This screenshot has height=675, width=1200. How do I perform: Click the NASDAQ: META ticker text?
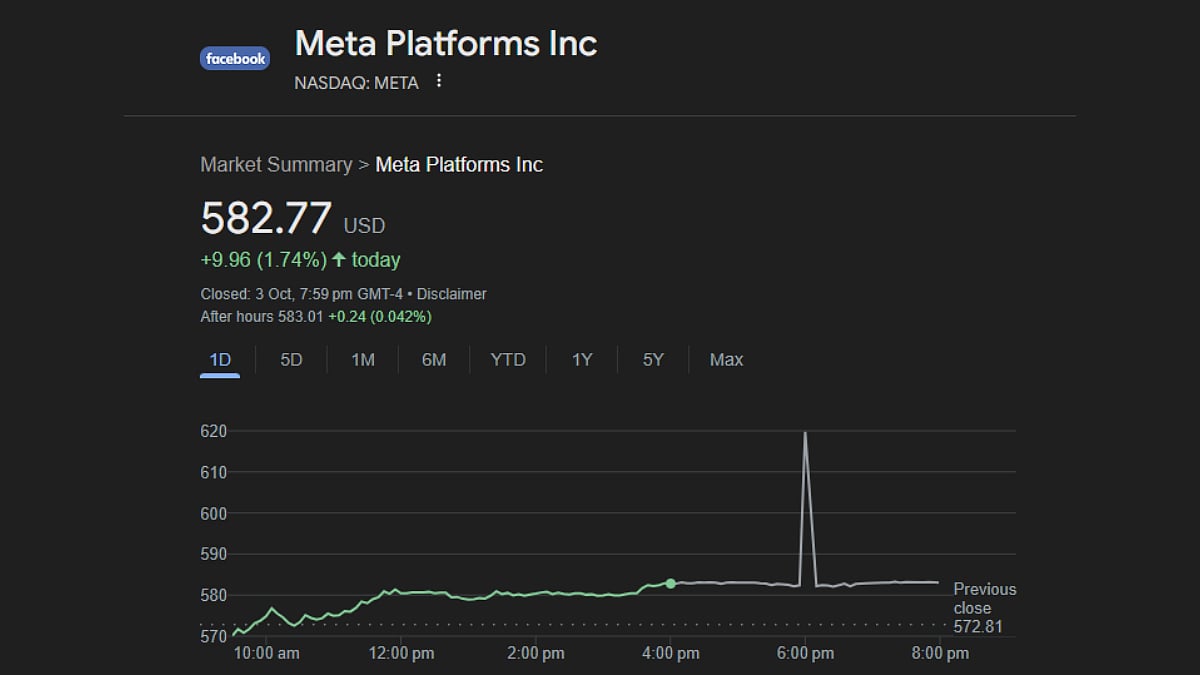pyautogui.click(x=356, y=83)
